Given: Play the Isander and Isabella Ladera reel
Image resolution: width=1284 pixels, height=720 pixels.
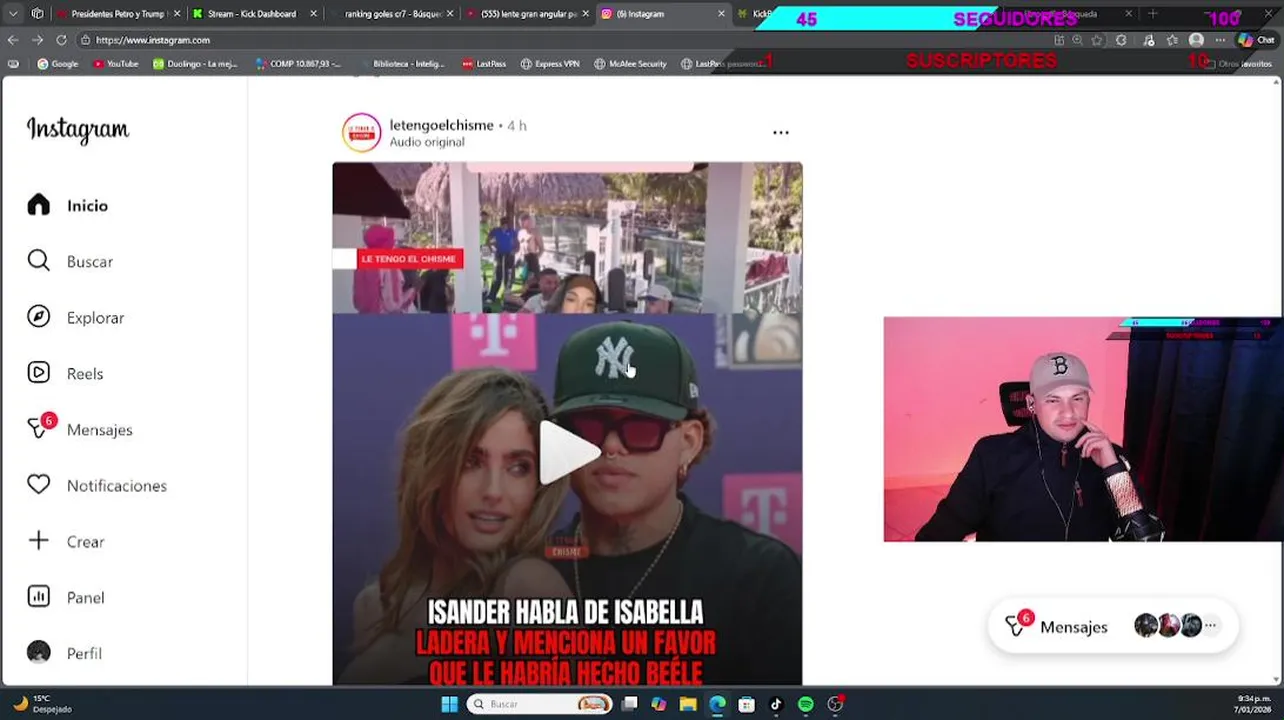Looking at the screenshot, I should pos(568,452).
